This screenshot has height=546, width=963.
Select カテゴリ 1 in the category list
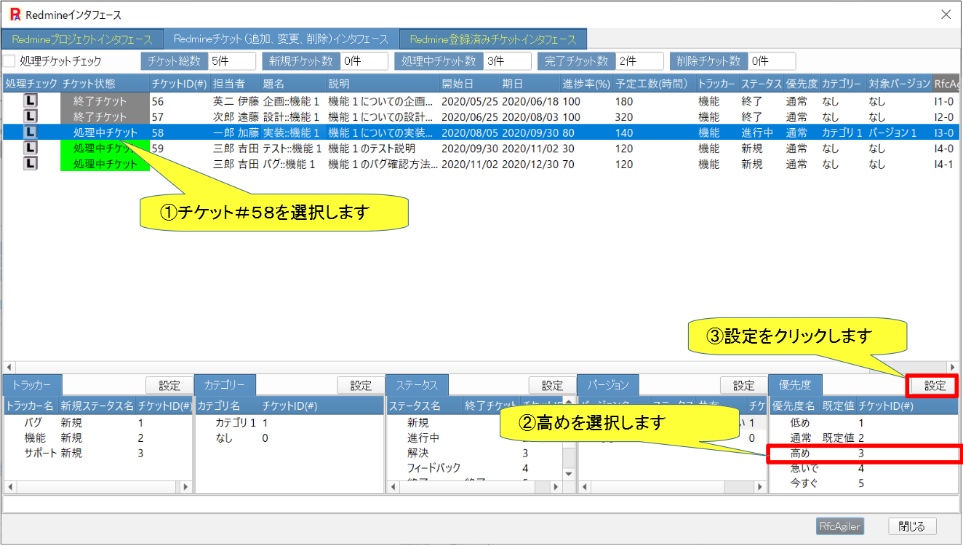click(289, 423)
